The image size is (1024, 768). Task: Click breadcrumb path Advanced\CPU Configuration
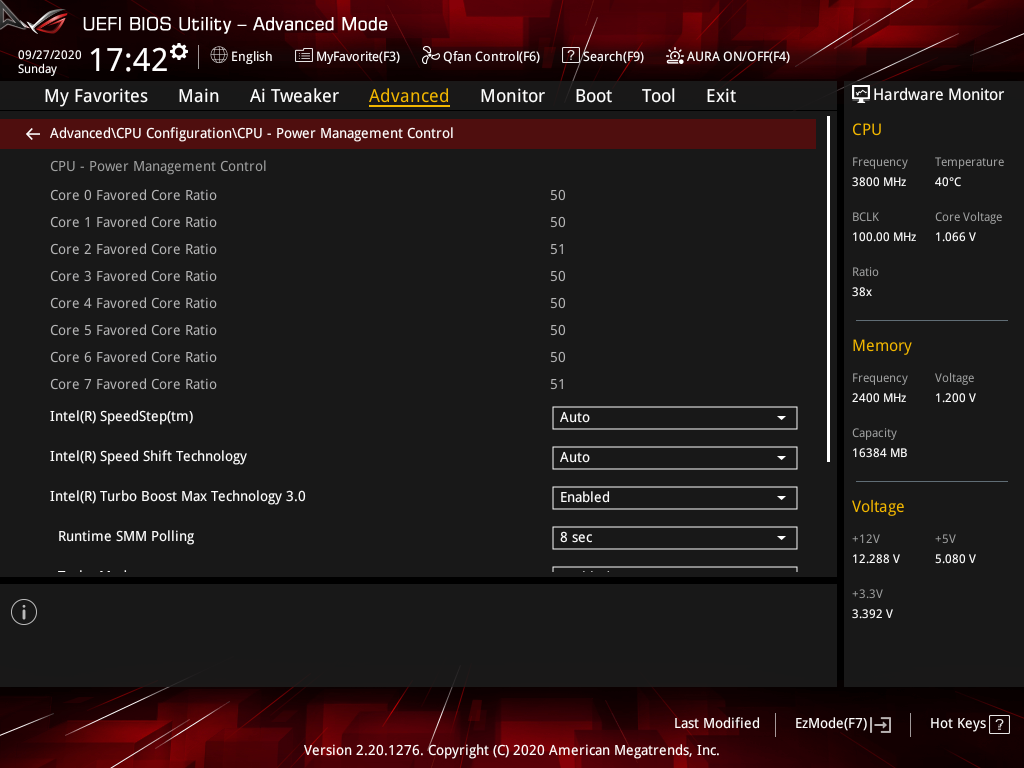point(251,133)
